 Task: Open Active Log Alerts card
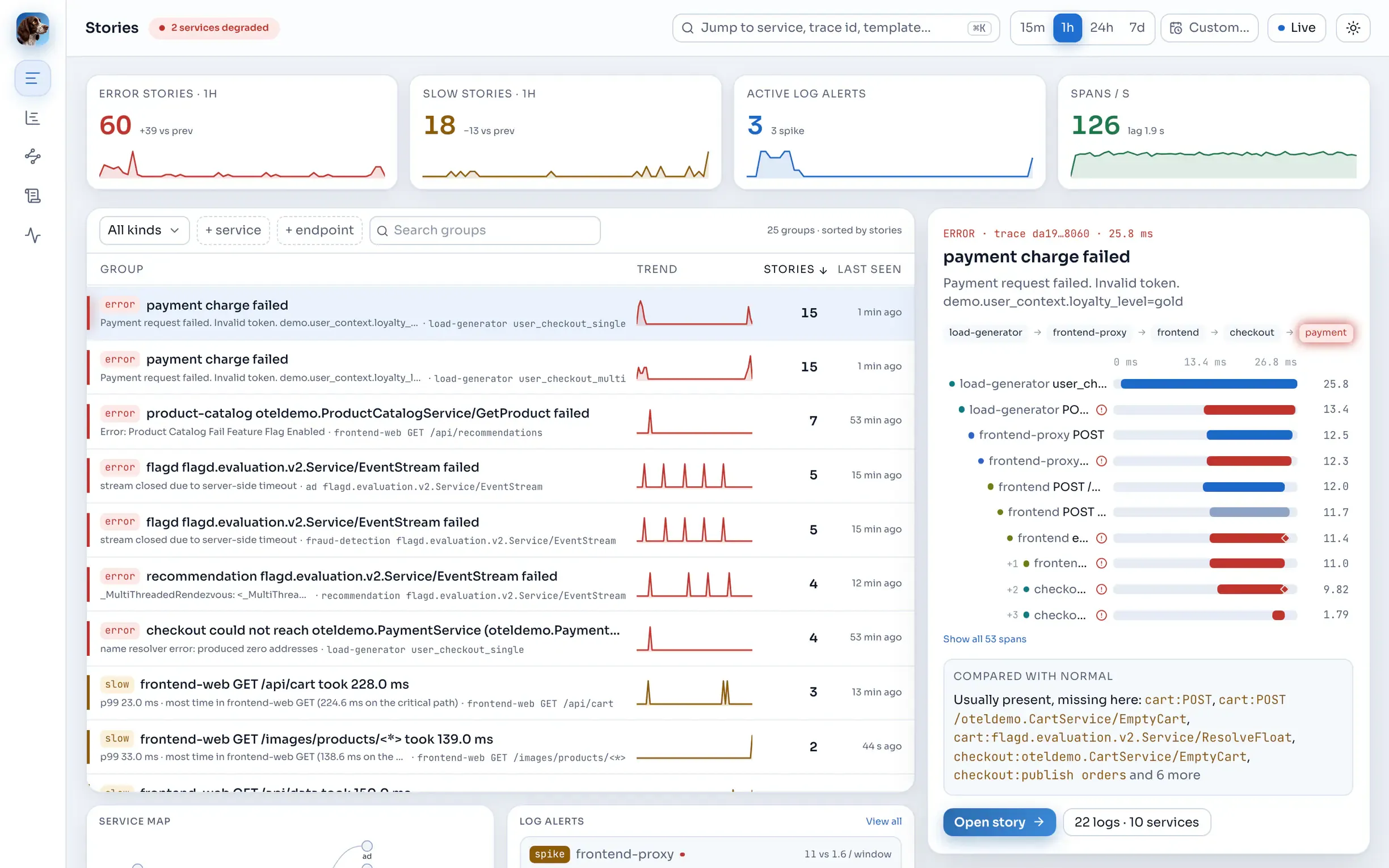(889, 132)
